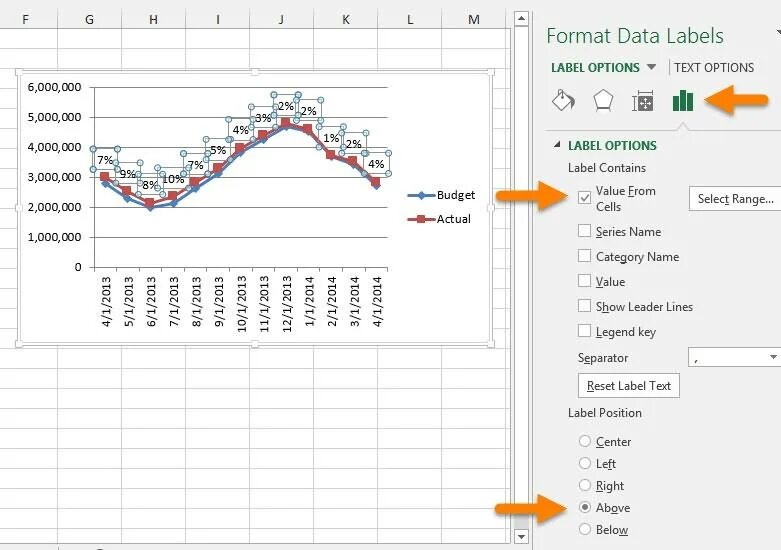Click the worksheet scroll down arrow
The height and width of the screenshot is (550, 781).
521,537
